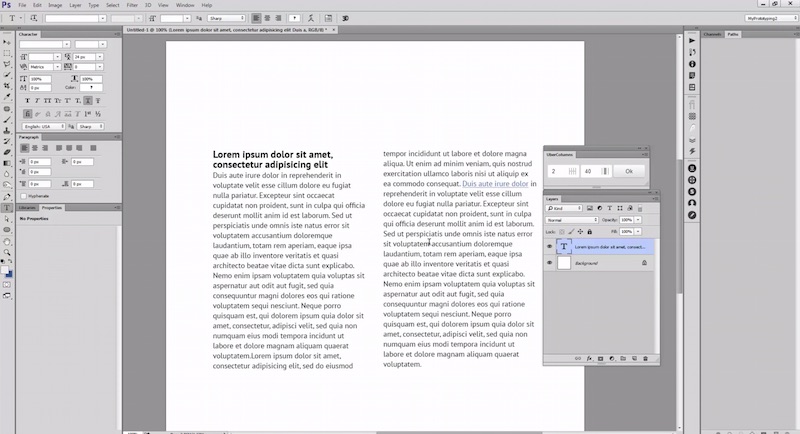This screenshot has width=800, height=434.
Task: Toggle text orientation in options bar
Action: [34, 18]
